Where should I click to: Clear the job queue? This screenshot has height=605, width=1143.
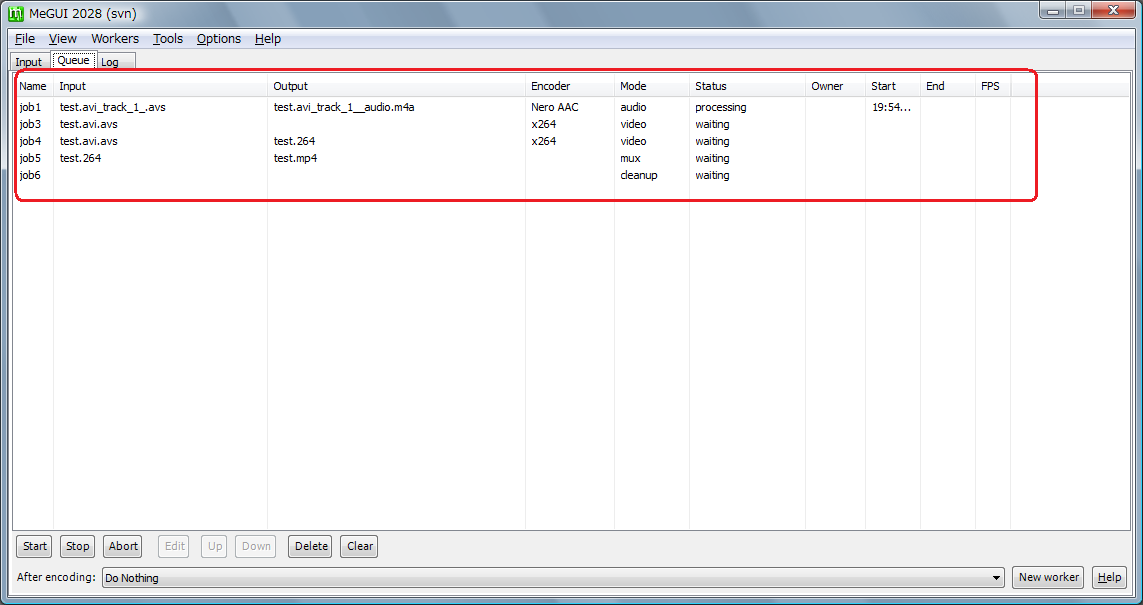(x=360, y=546)
